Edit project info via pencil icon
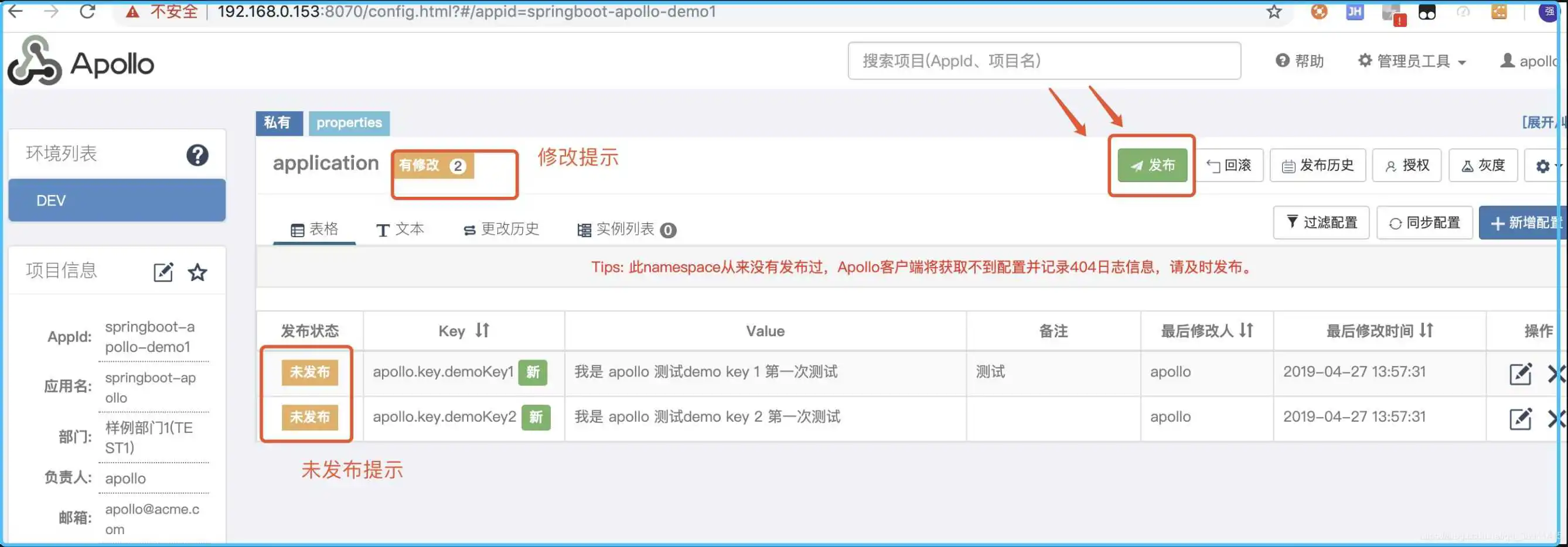 coord(163,272)
